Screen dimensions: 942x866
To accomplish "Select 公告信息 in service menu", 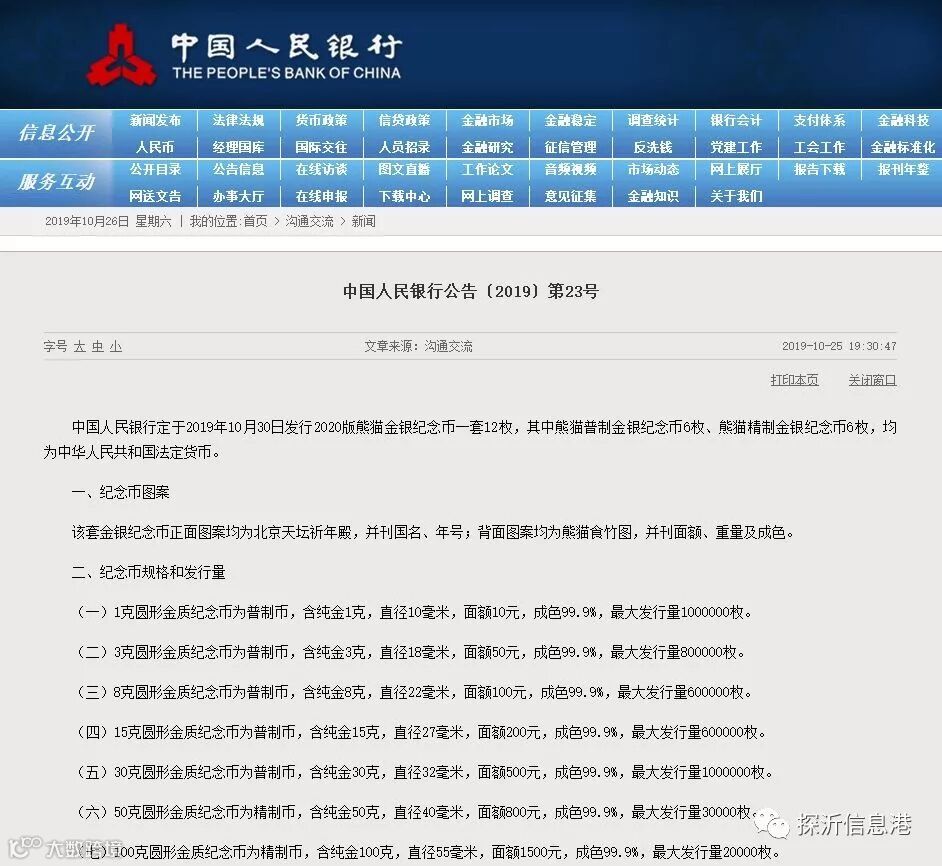I will point(238,169).
